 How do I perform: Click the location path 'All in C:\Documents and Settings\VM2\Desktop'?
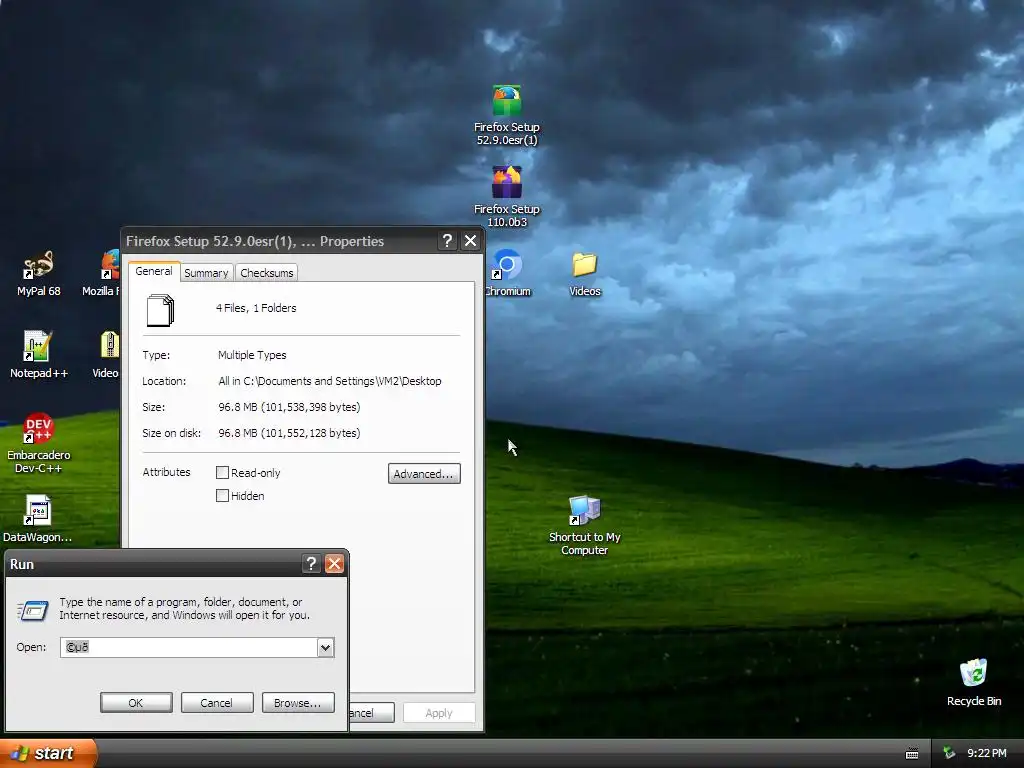click(330, 381)
